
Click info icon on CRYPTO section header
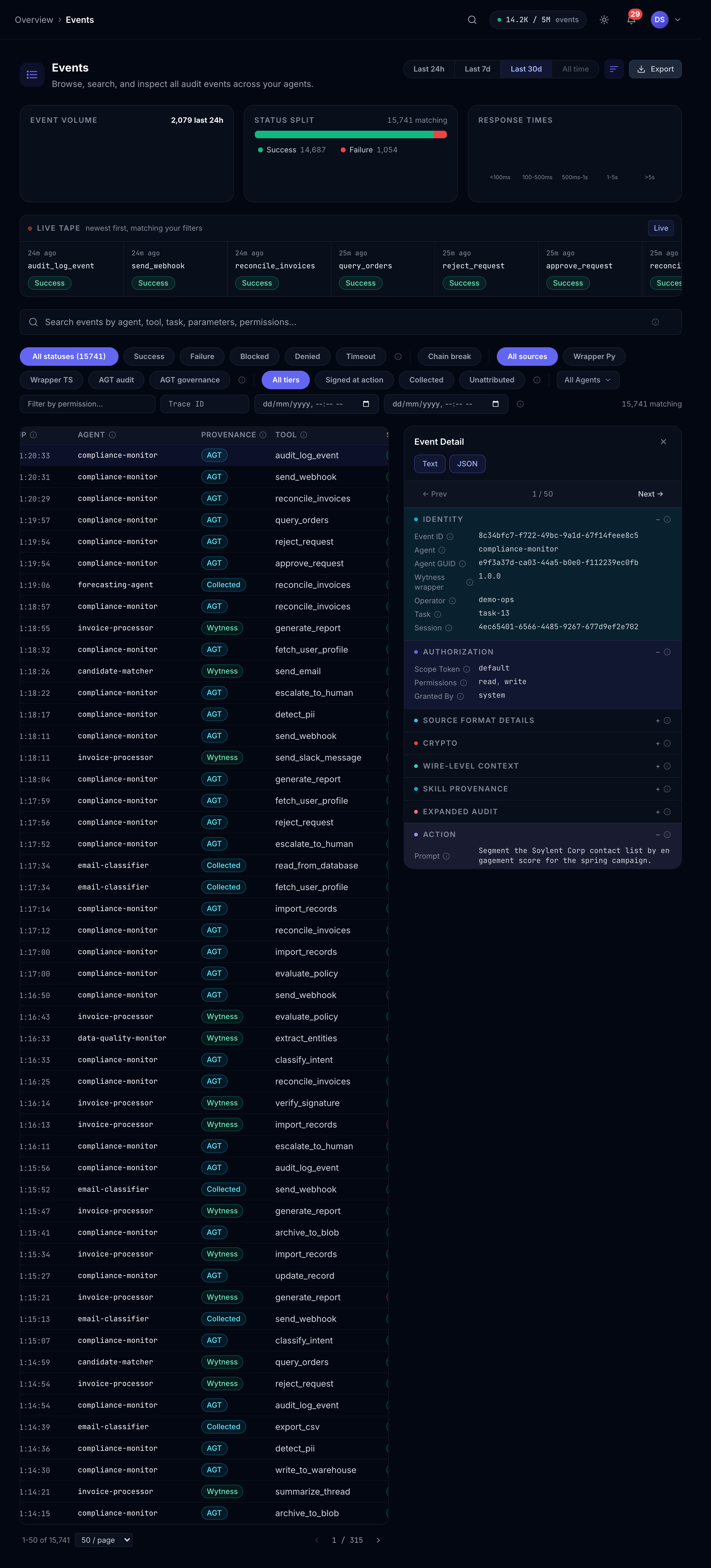pos(667,743)
